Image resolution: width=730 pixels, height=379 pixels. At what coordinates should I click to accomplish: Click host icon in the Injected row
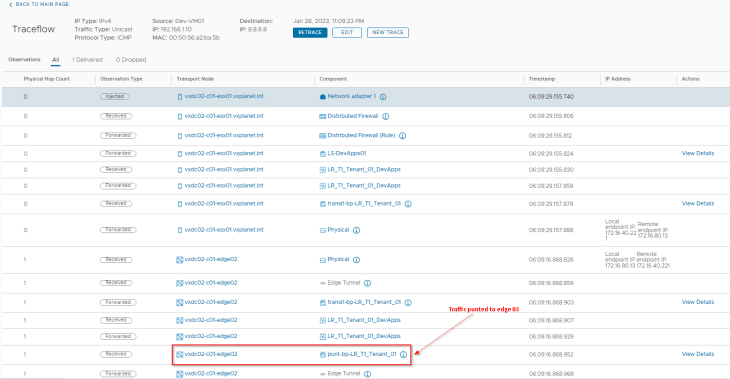pos(180,97)
